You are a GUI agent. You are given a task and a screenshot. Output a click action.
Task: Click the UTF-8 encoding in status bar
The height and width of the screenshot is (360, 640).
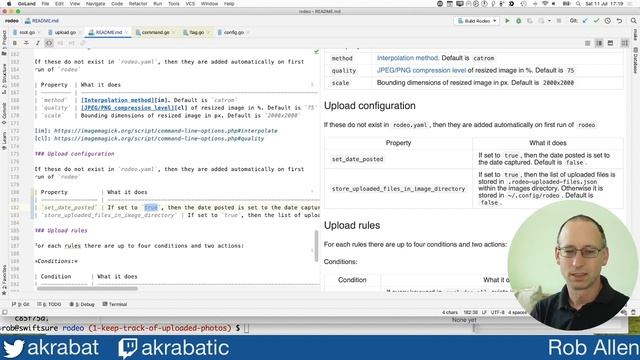[x=498, y=312]
